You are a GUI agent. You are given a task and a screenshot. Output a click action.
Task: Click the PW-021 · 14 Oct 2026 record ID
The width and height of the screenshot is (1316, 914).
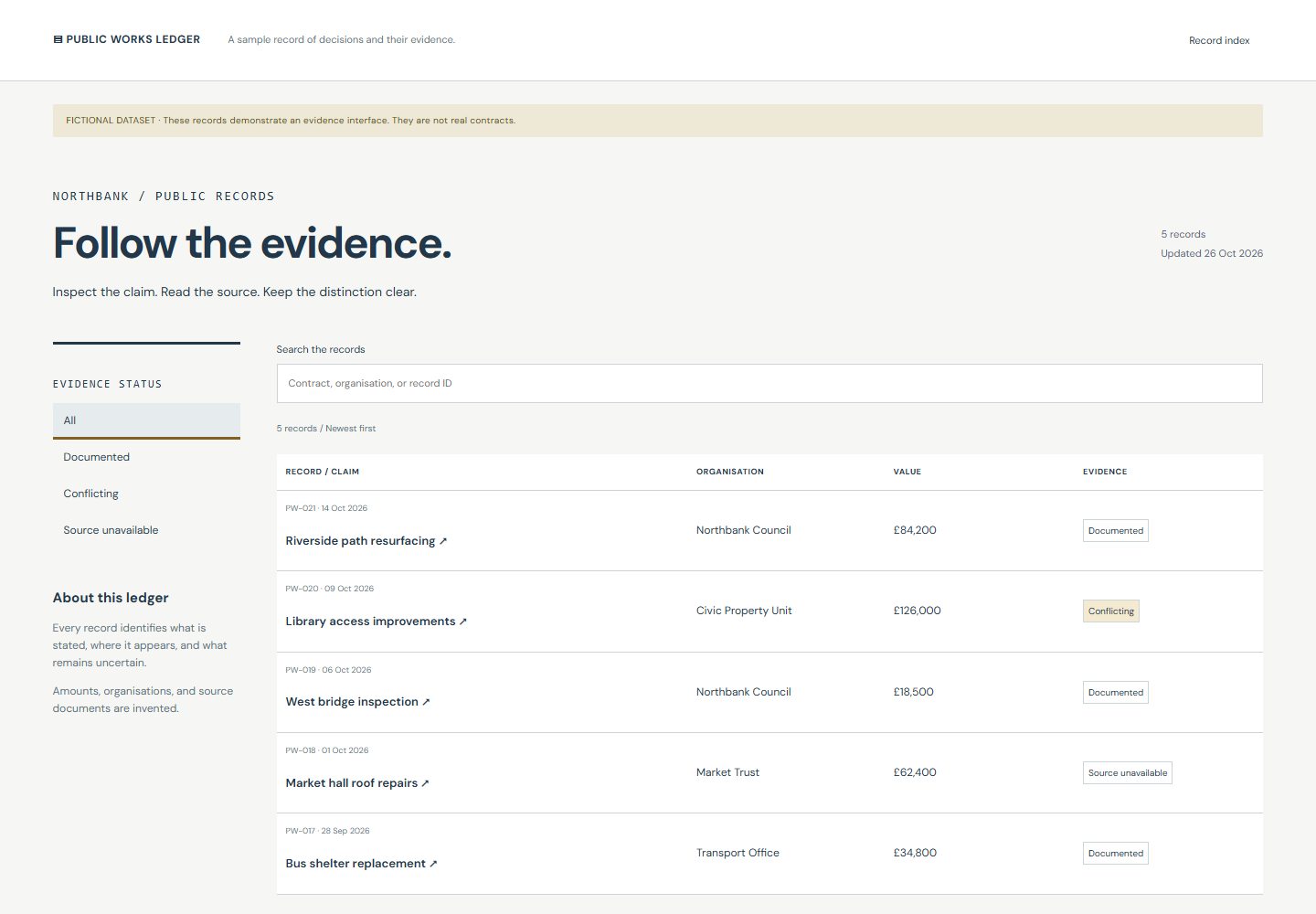click(x=326, y=508)
